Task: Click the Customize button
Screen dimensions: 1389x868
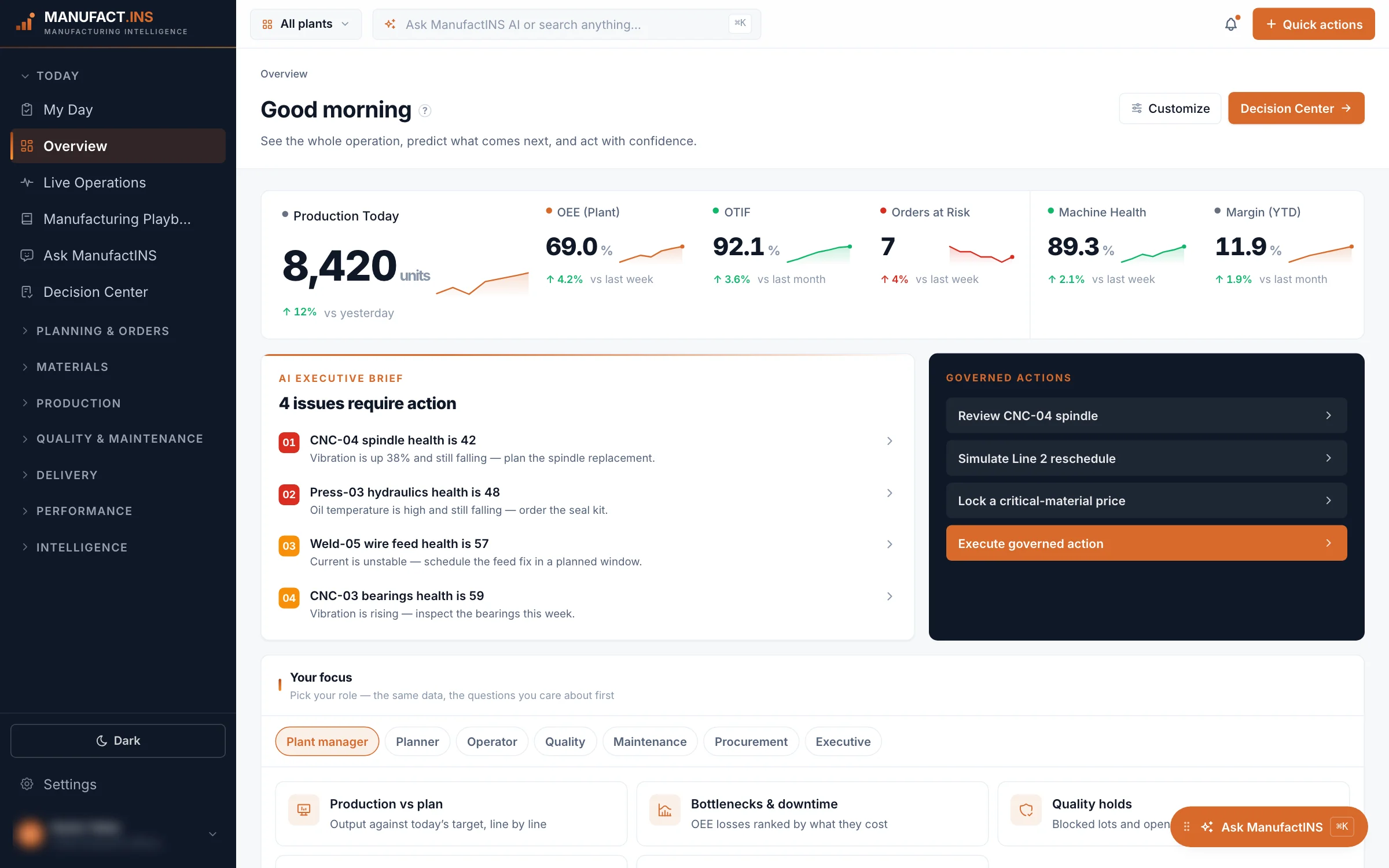Action: pos(1170,108)
